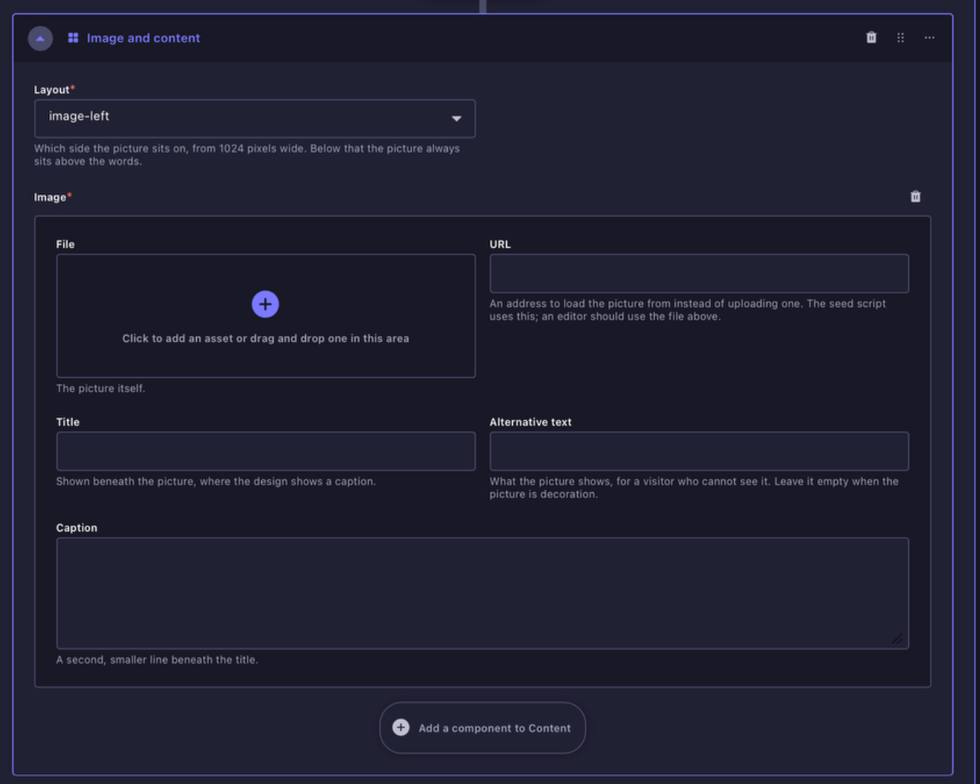This screenshot has width=980, height=784.
Task: Collapse the Image and content component
Action: [40, 38]
